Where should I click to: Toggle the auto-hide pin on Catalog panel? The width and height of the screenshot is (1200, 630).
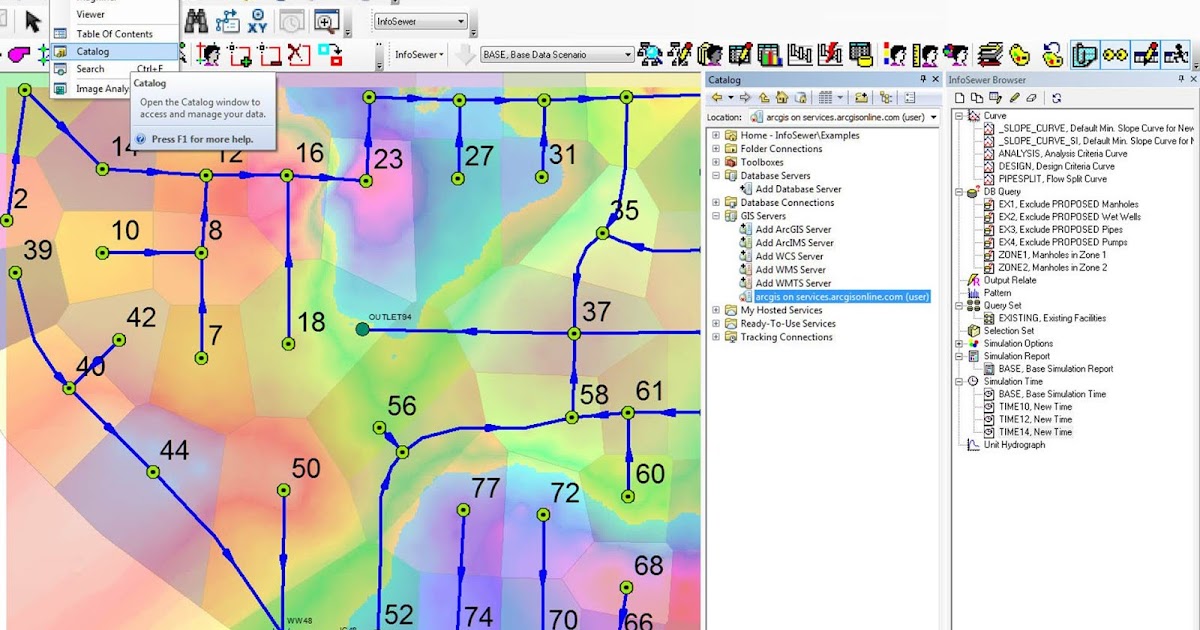(x=923, y=79)
